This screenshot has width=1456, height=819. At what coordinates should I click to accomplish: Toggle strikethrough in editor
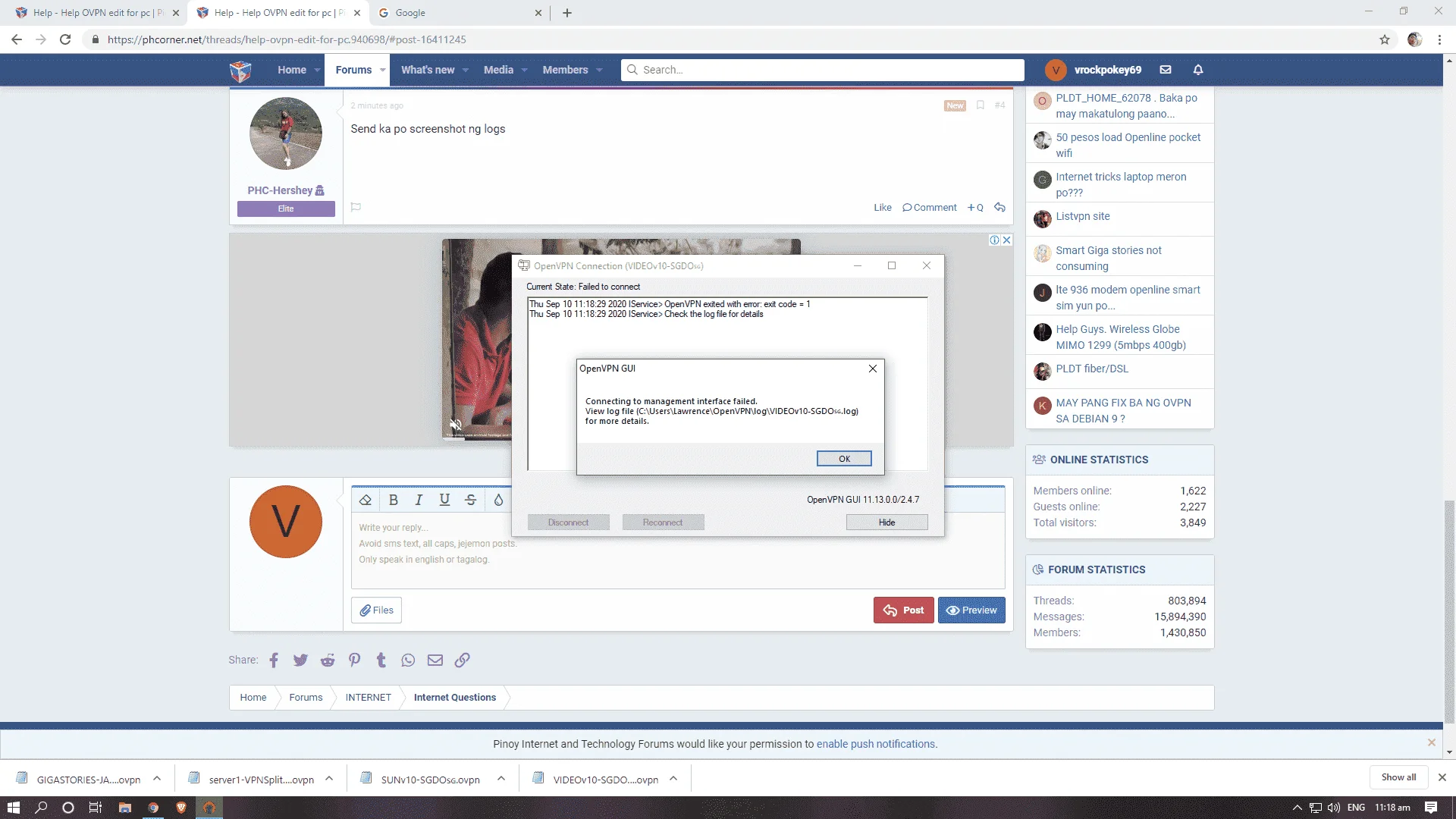(x=471, y=500)
